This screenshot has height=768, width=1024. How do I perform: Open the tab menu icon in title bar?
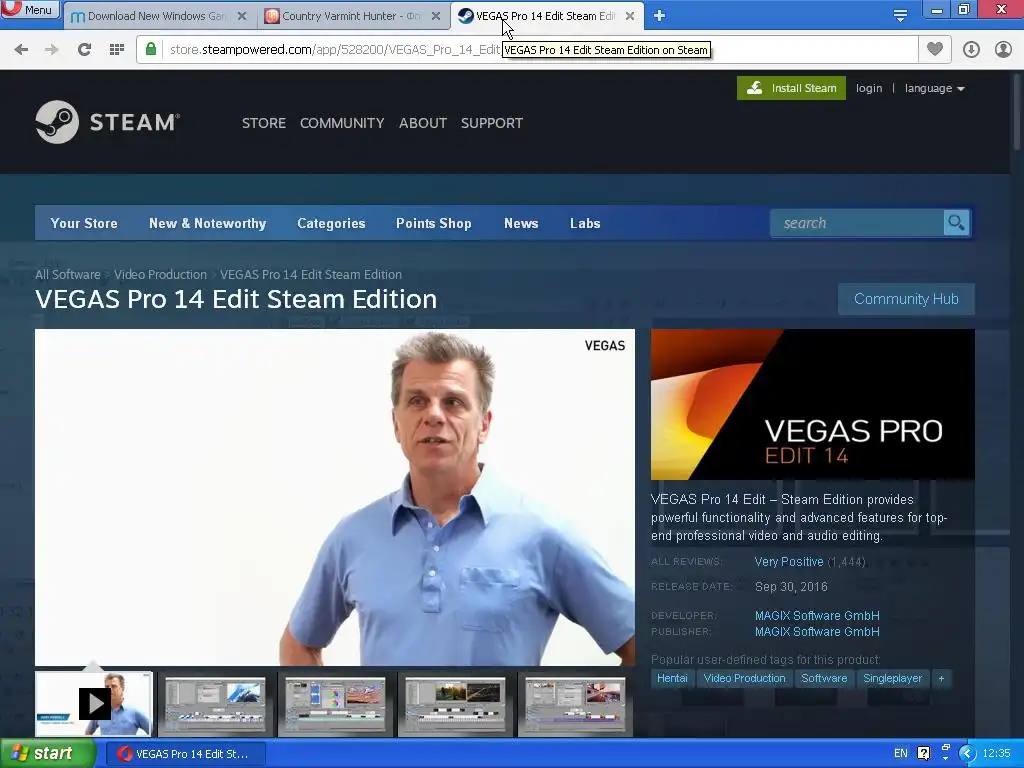click(901, 16)
